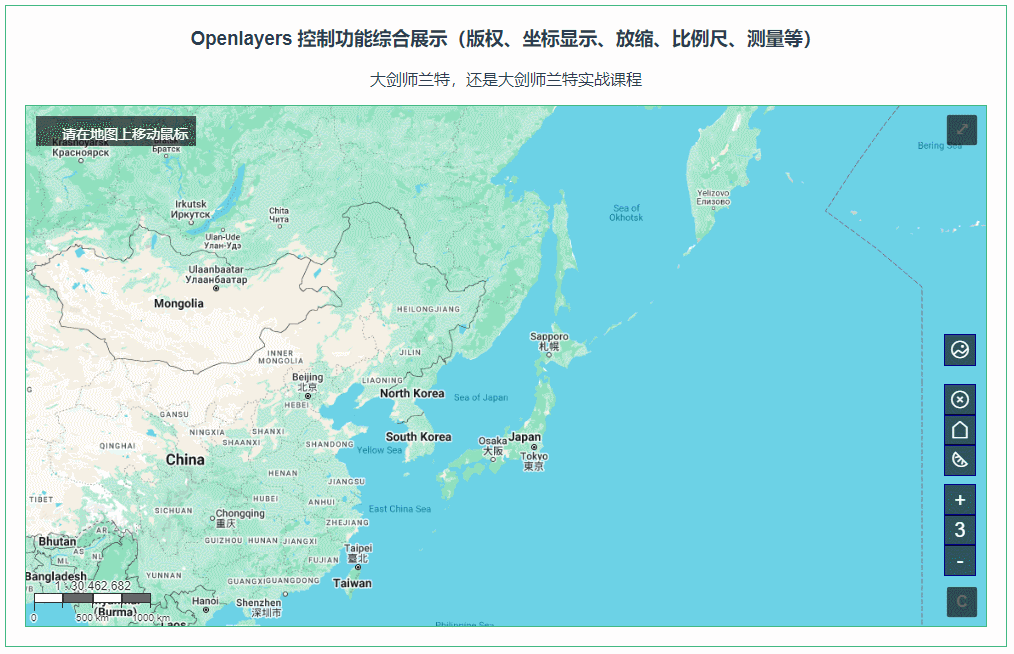The image size is (1014, 654).
Task: Zoom in with the plus button
Action: [x=960, y=499]
